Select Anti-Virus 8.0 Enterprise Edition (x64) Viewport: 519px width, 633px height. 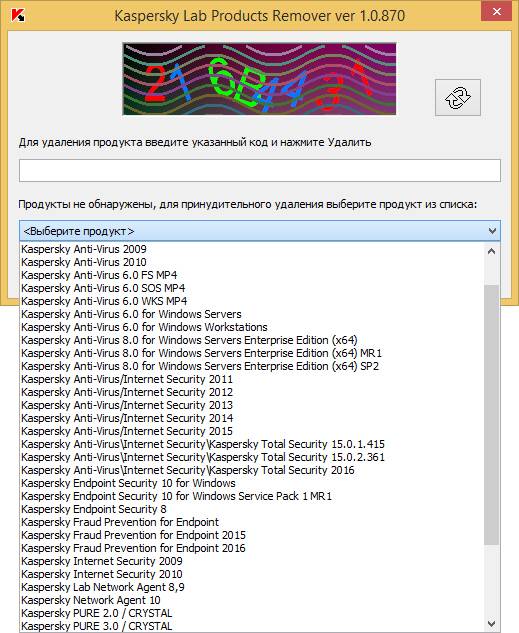[252, 340]
